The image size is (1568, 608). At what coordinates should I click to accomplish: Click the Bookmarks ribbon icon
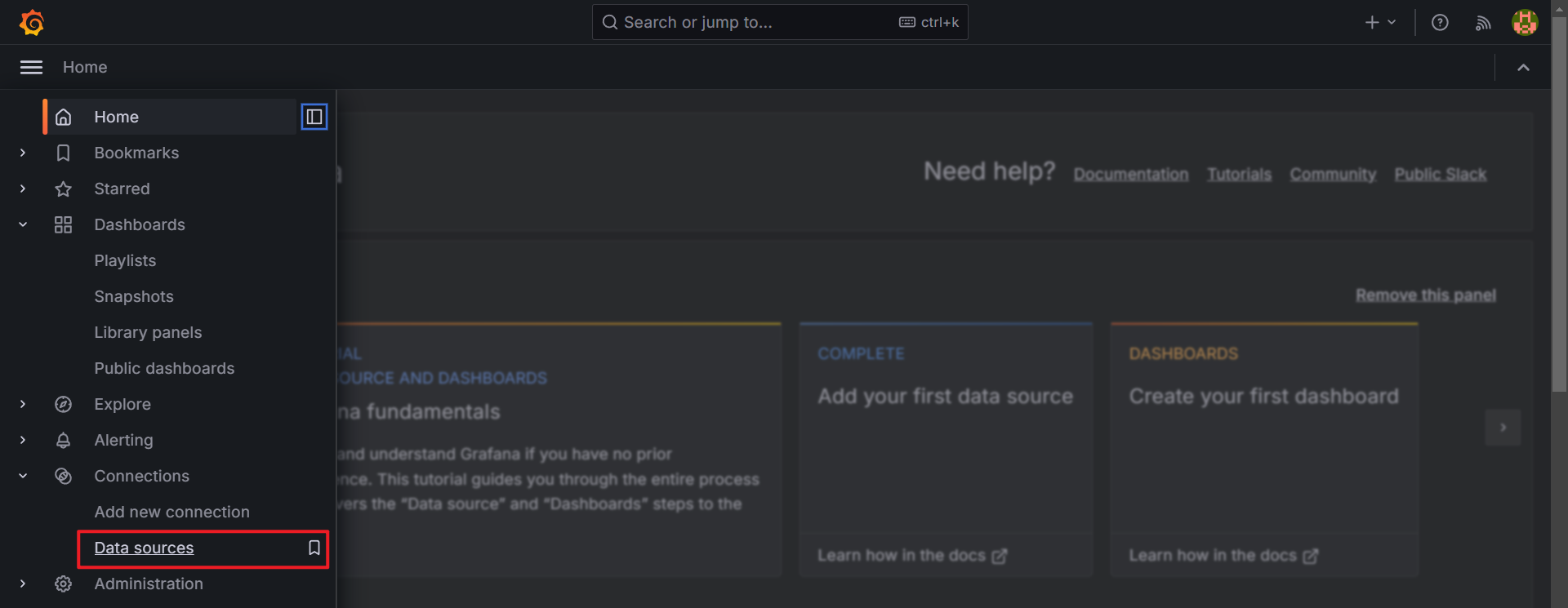pyautogui.click(x=63, y=153)
